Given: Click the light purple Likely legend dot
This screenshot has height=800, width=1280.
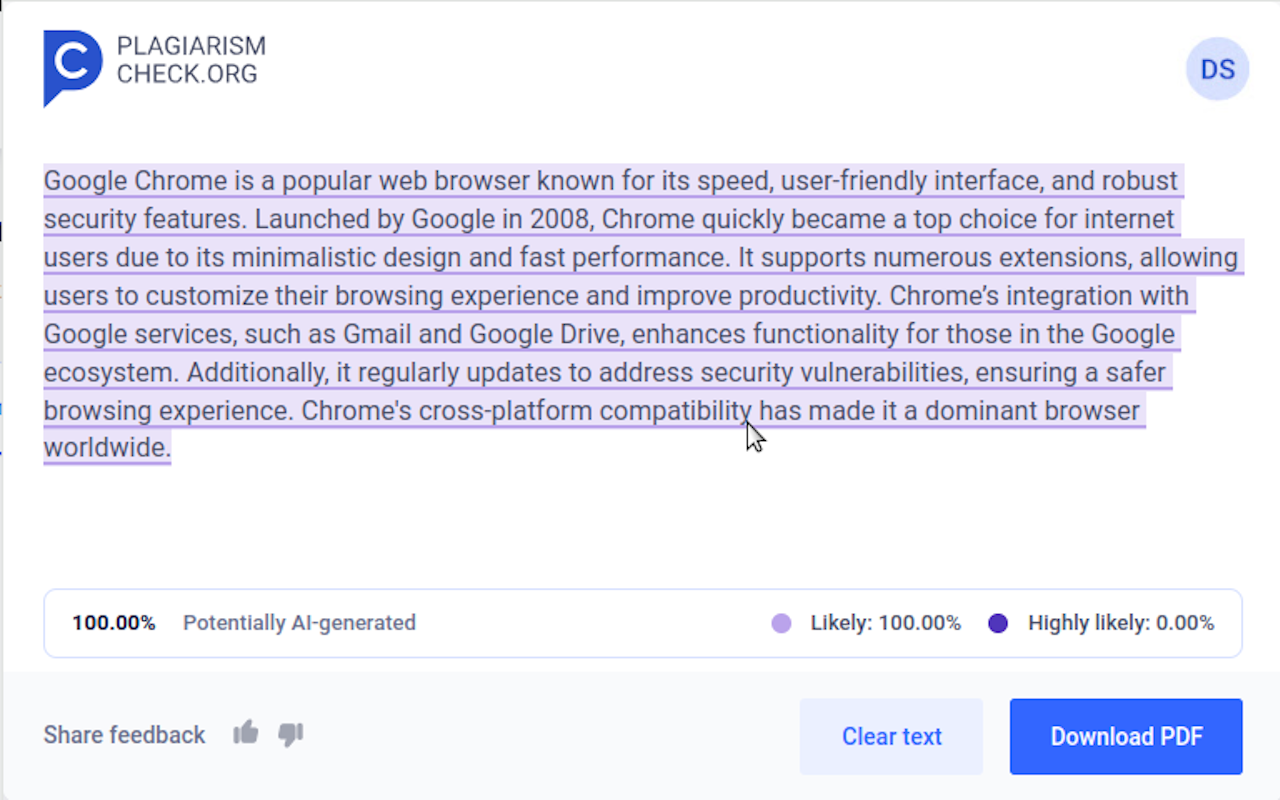Looking at the screenshot, I should (782, 623).
